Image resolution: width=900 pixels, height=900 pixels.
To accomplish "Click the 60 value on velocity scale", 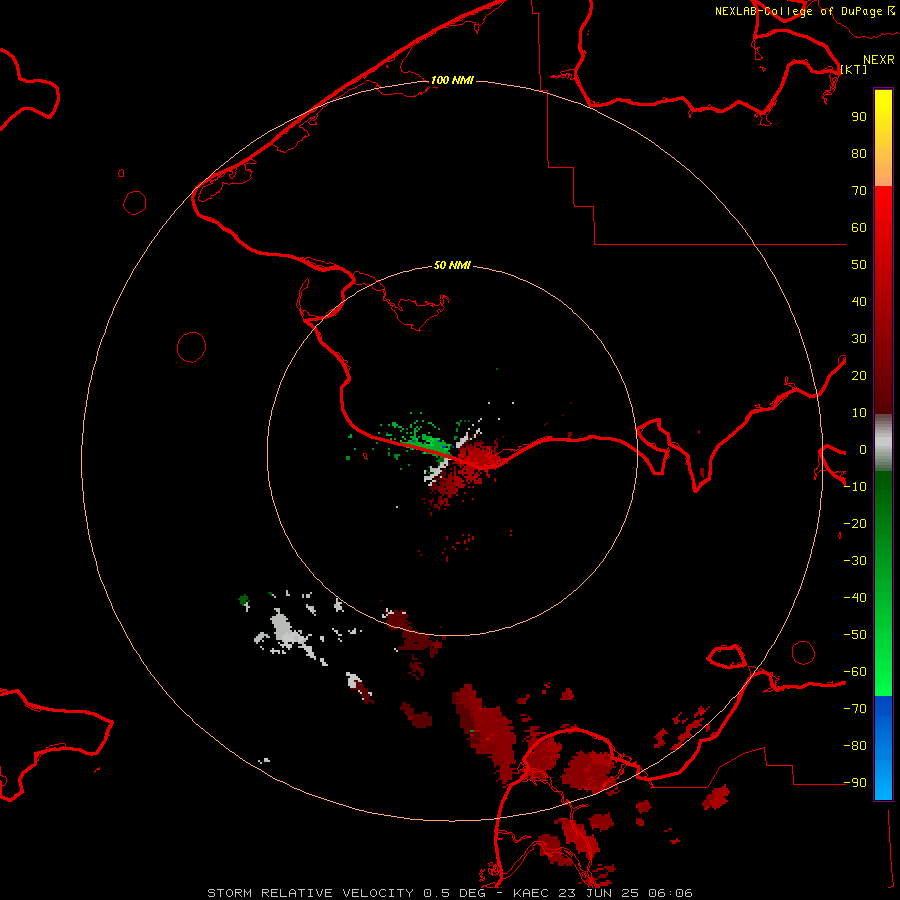I will (859, 227).
